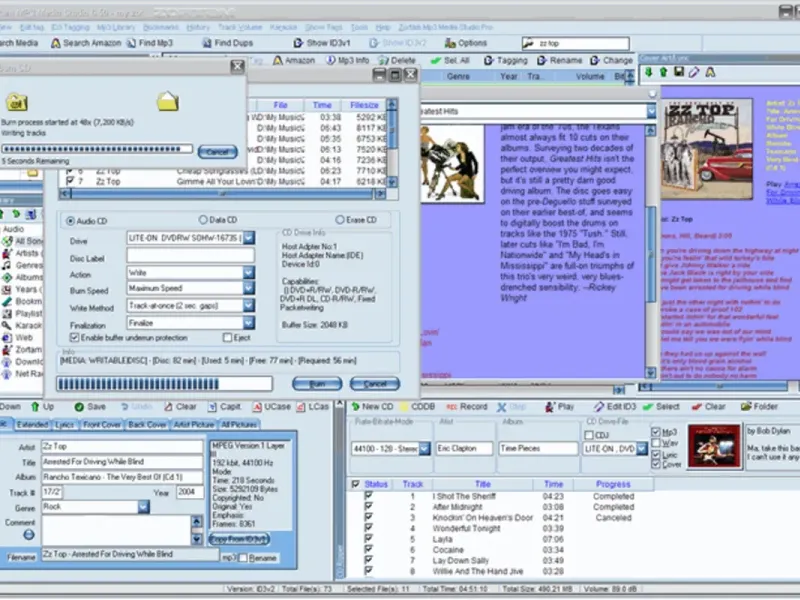Select the Audio CD radio button
The width and height of the screenshot is (800, 600).
tap(70, 221)
